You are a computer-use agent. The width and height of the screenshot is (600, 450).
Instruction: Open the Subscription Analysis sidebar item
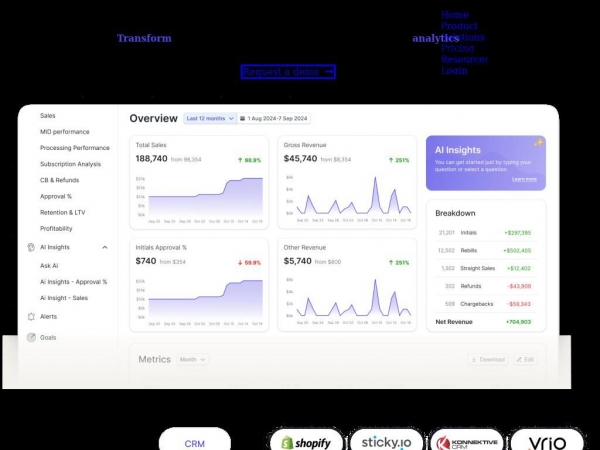click(x=70, y=164)
